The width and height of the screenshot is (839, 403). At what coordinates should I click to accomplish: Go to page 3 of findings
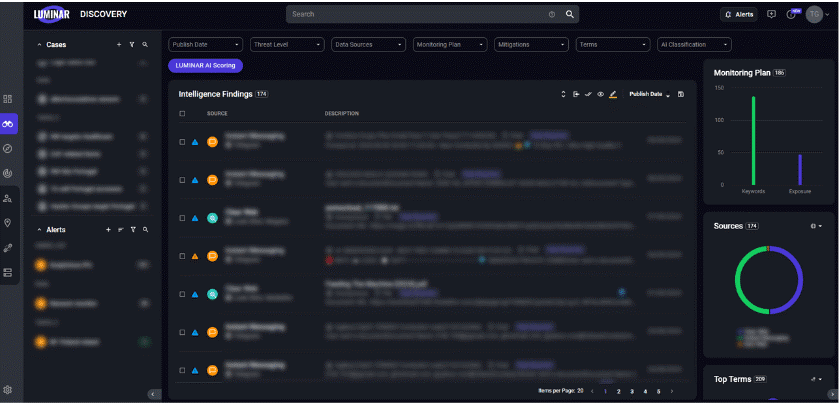coord(632,392)
